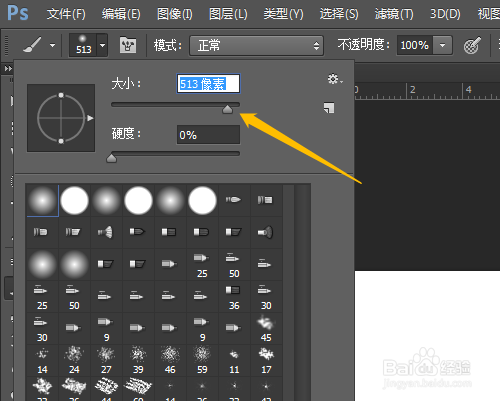Screen dimensions: 500x401
Task: Open the 文件(F) menu
Action: click(66, 14)
